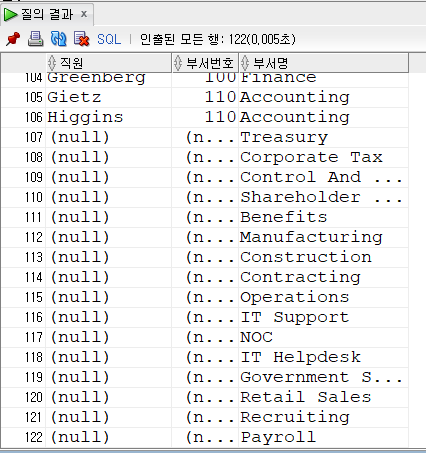Click Treasury department cell

323,137
